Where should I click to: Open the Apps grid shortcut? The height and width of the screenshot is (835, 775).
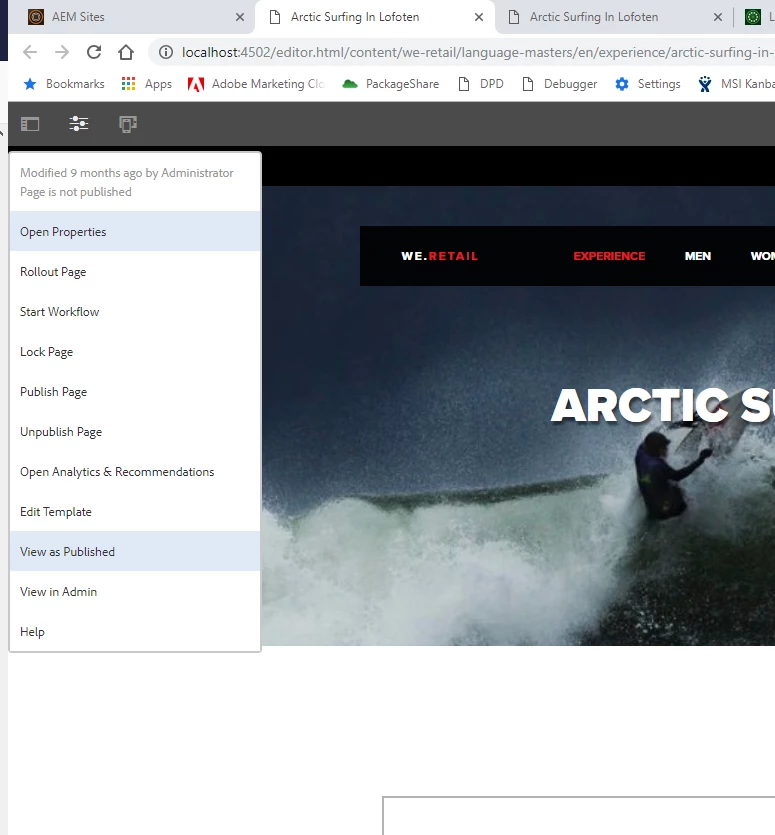pos(146,84)
